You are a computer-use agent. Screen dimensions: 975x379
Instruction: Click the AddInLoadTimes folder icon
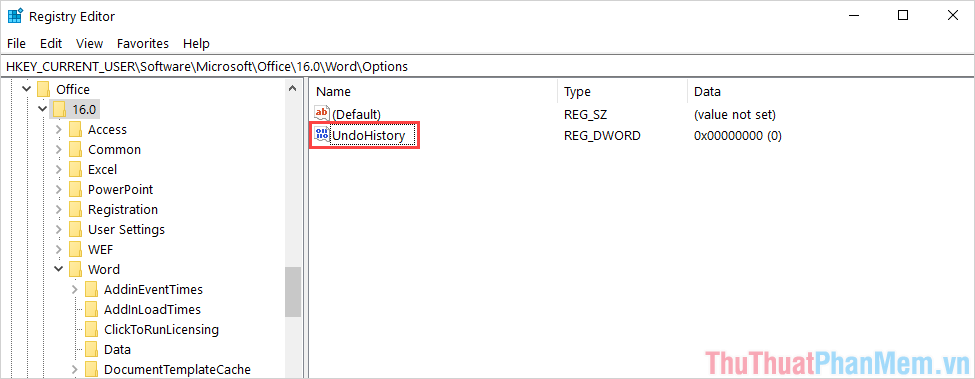pyautogui.click(x=91, y=309)
